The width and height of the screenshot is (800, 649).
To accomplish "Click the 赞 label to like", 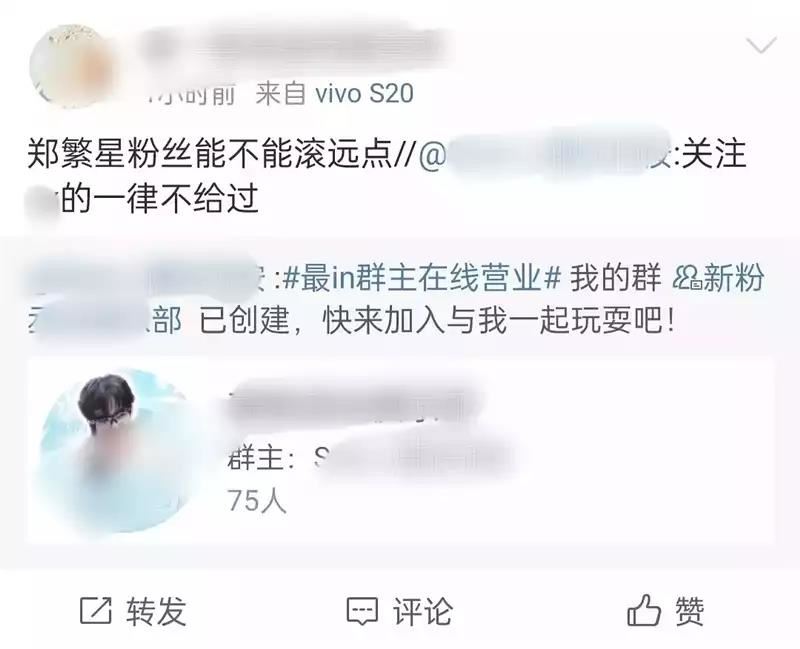I will pos(690,611).
